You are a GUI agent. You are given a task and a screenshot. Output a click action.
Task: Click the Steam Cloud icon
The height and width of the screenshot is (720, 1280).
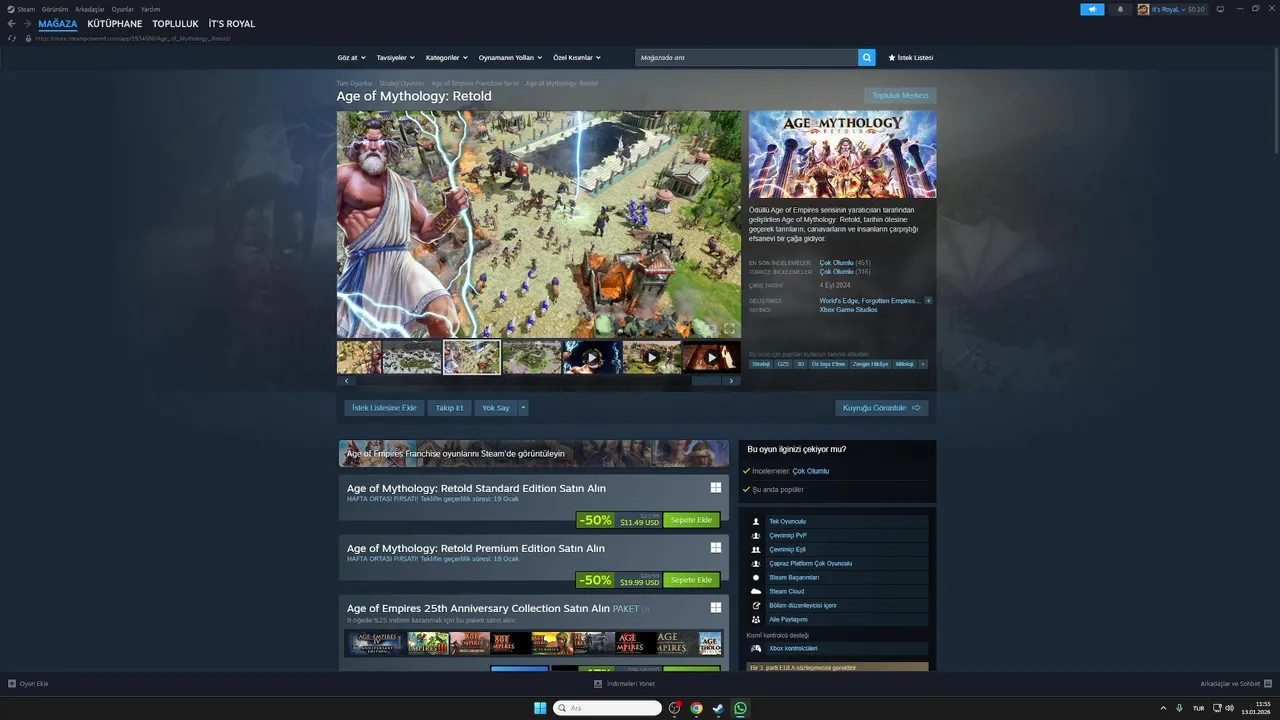coord(756,591)
